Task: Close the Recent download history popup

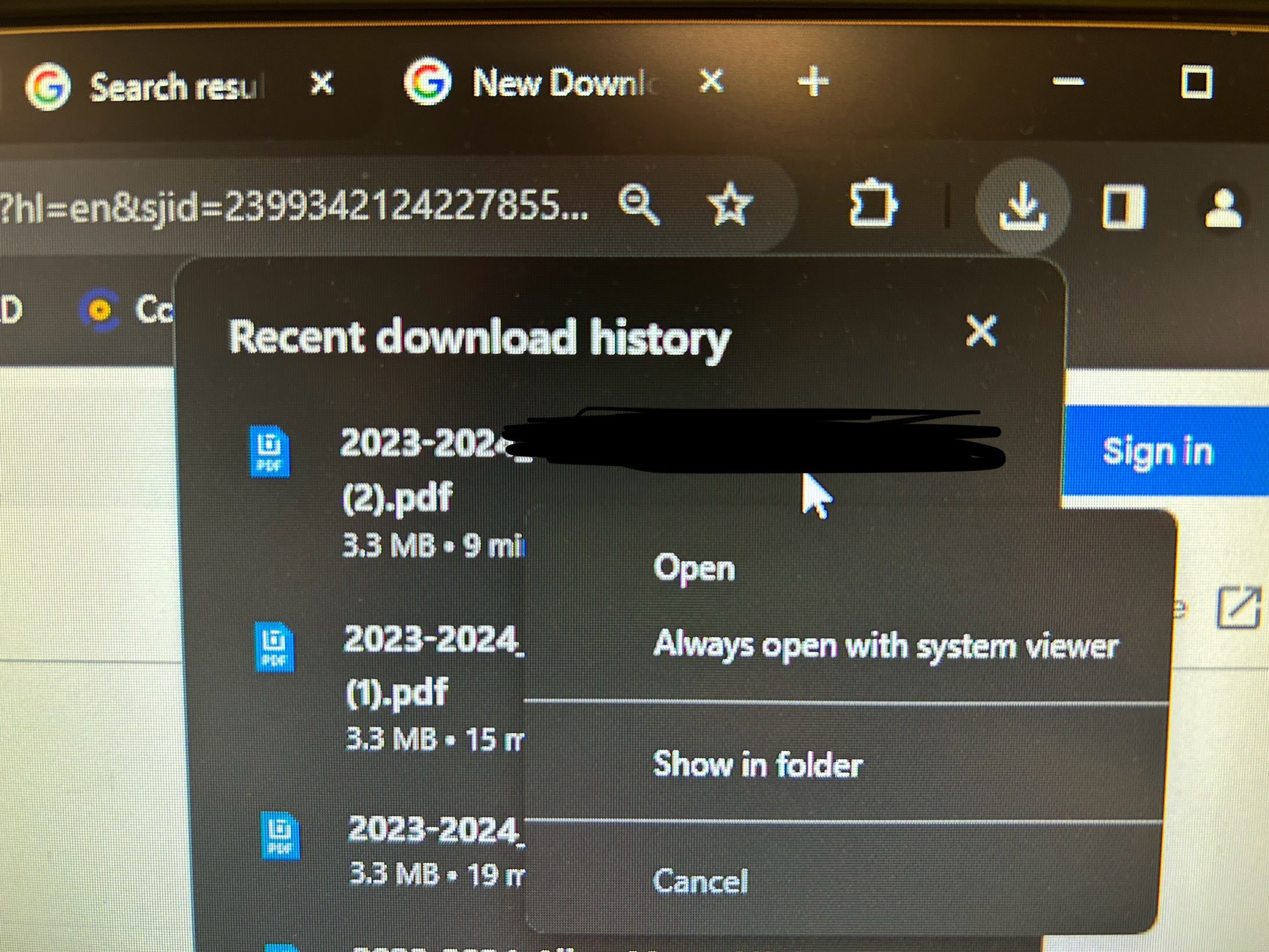Action: (981, 331)
